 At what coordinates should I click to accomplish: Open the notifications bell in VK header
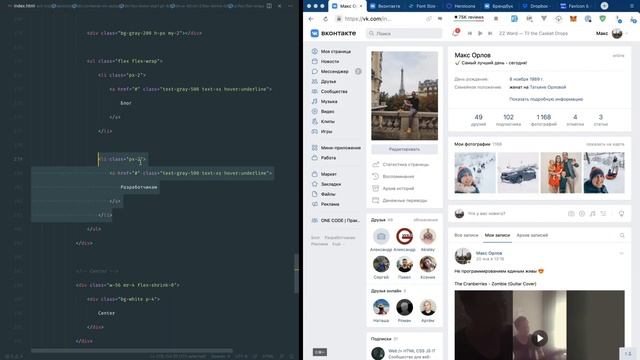pos(456,33)
